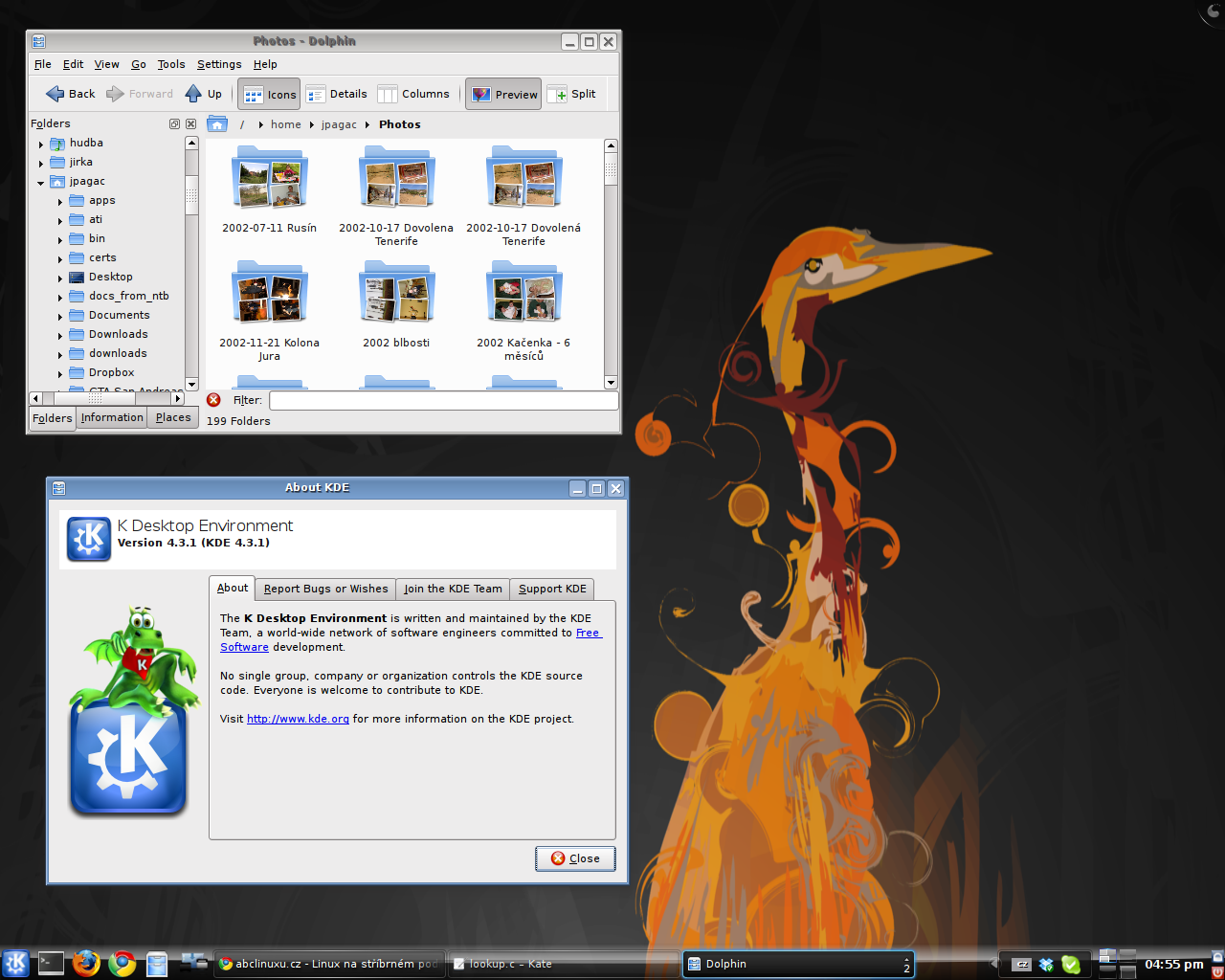This screenshot has height=980, width=1225.
Task: Switch to lookup.c – Kate taskbar entry
Action: pos(565,964)
